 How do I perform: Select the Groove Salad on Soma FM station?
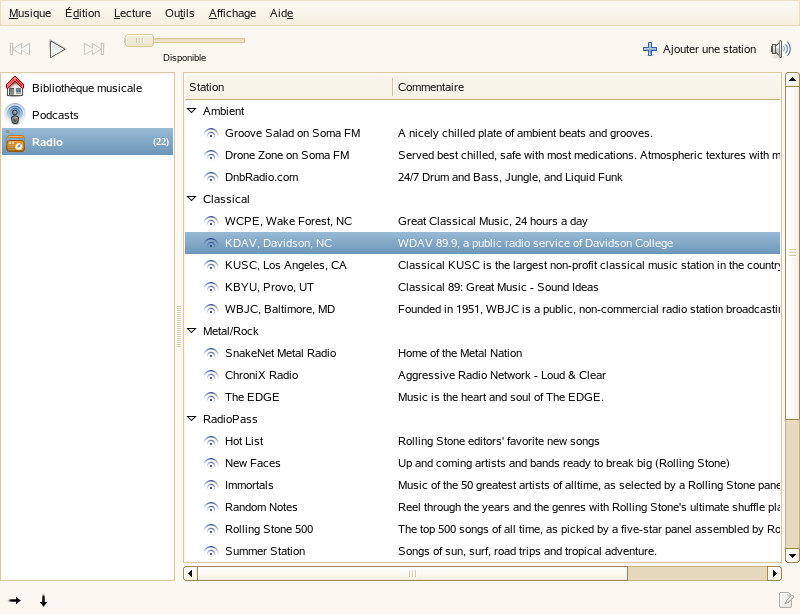pyautogui.click(x=292, y=133)
